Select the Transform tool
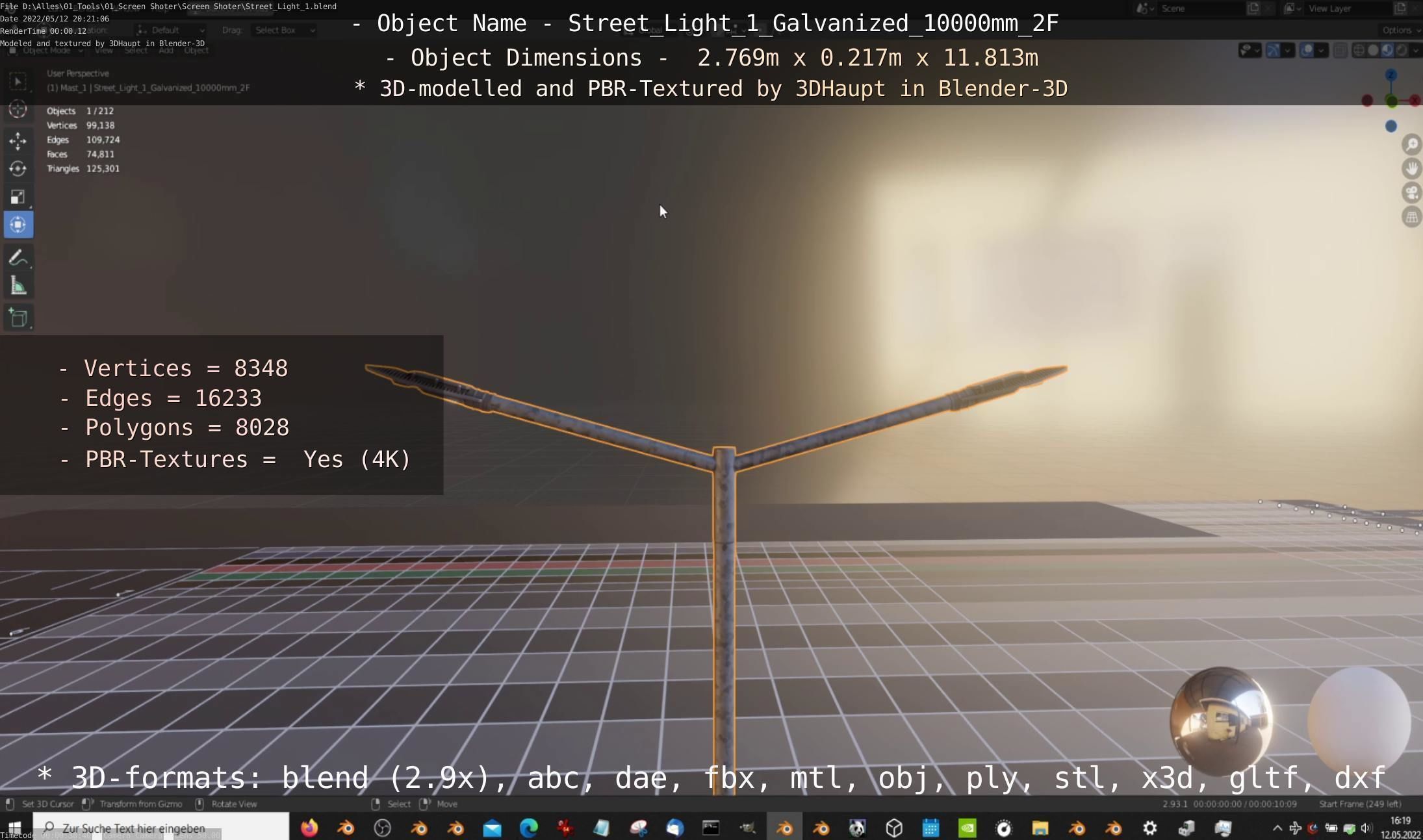Screen dimensions: 1423x840 pos(18,225)
